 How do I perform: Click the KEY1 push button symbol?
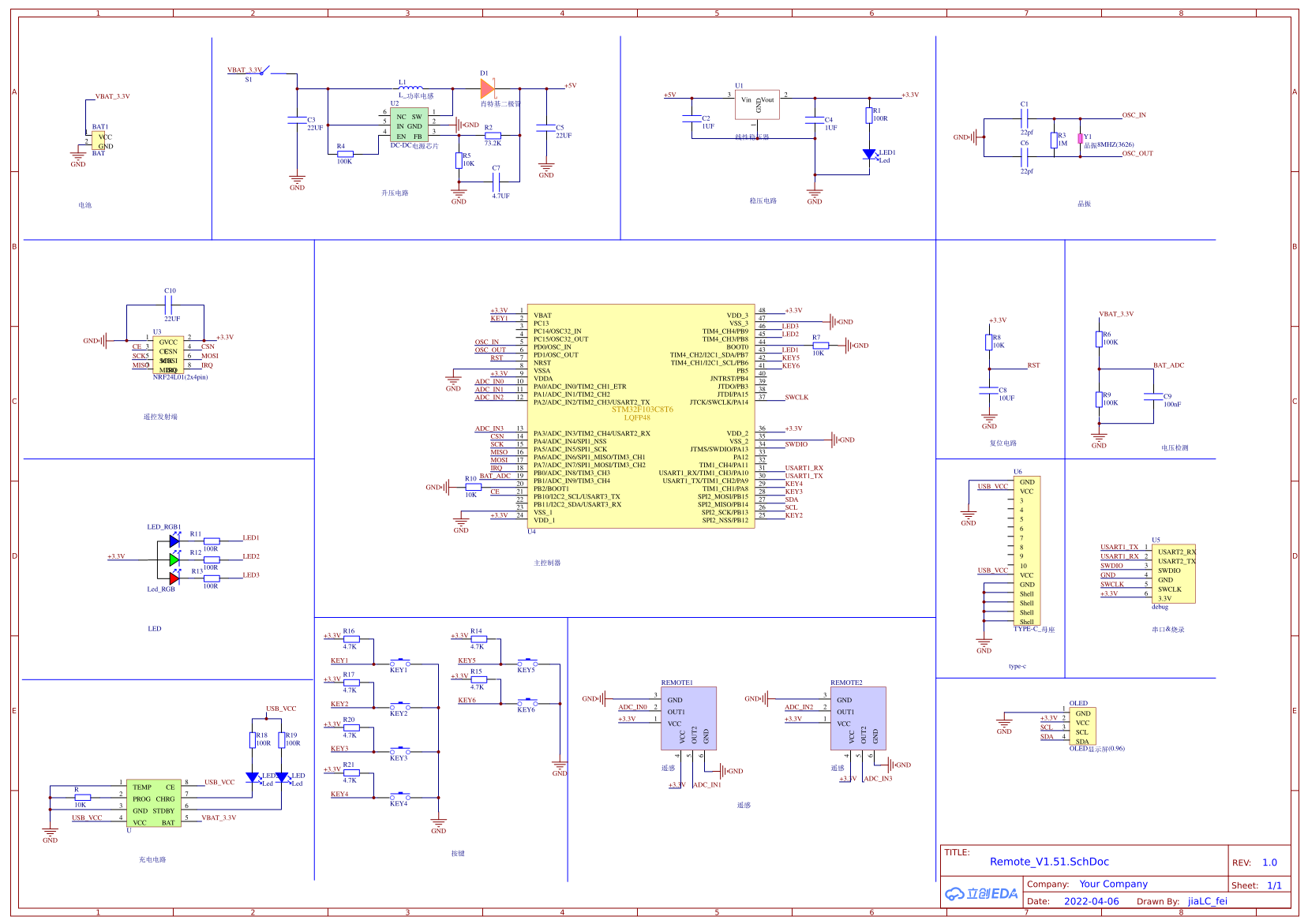399,661
